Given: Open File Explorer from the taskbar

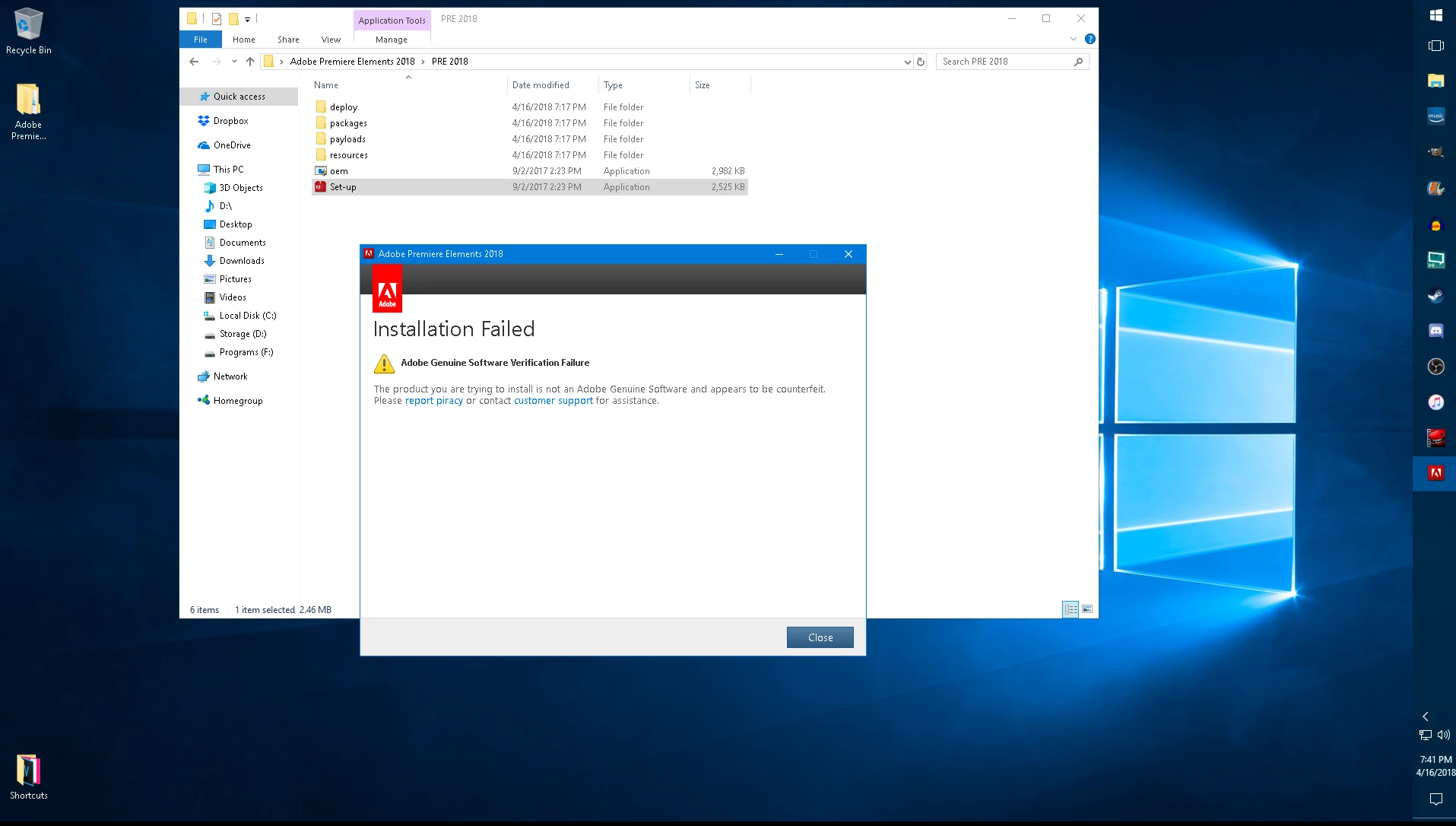Looking at the screenshot, I should 1435,81.
